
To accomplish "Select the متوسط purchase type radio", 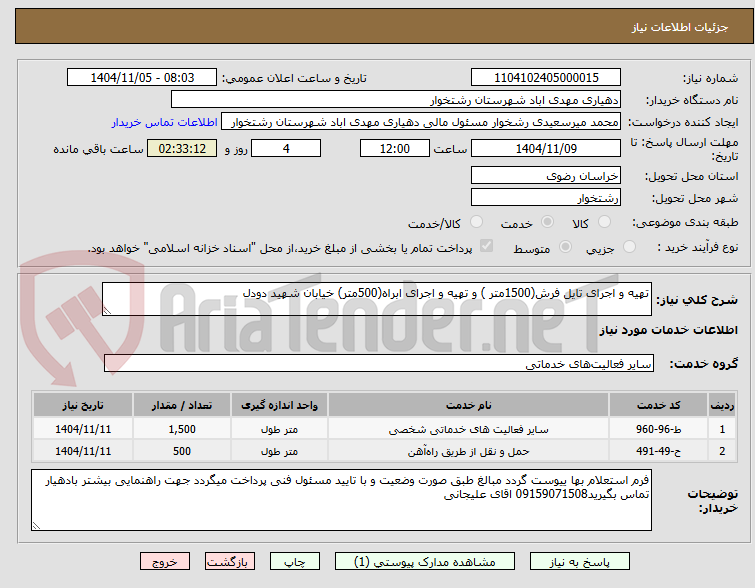I will pyautogui.click(x=565, y=247).
